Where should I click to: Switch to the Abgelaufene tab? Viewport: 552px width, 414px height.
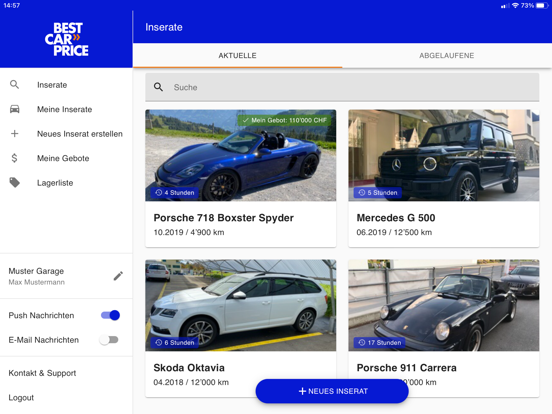click(446, 56)
